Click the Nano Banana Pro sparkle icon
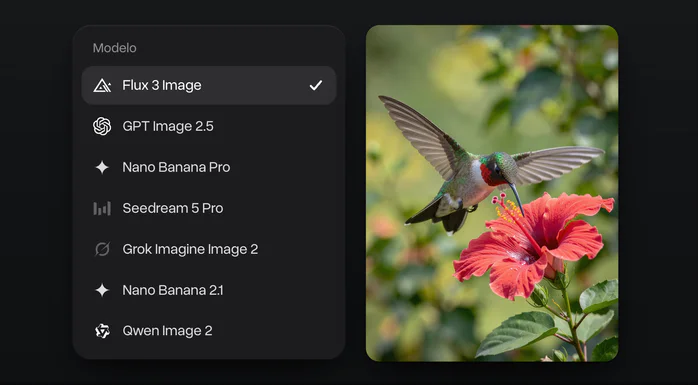 point(102,167)
